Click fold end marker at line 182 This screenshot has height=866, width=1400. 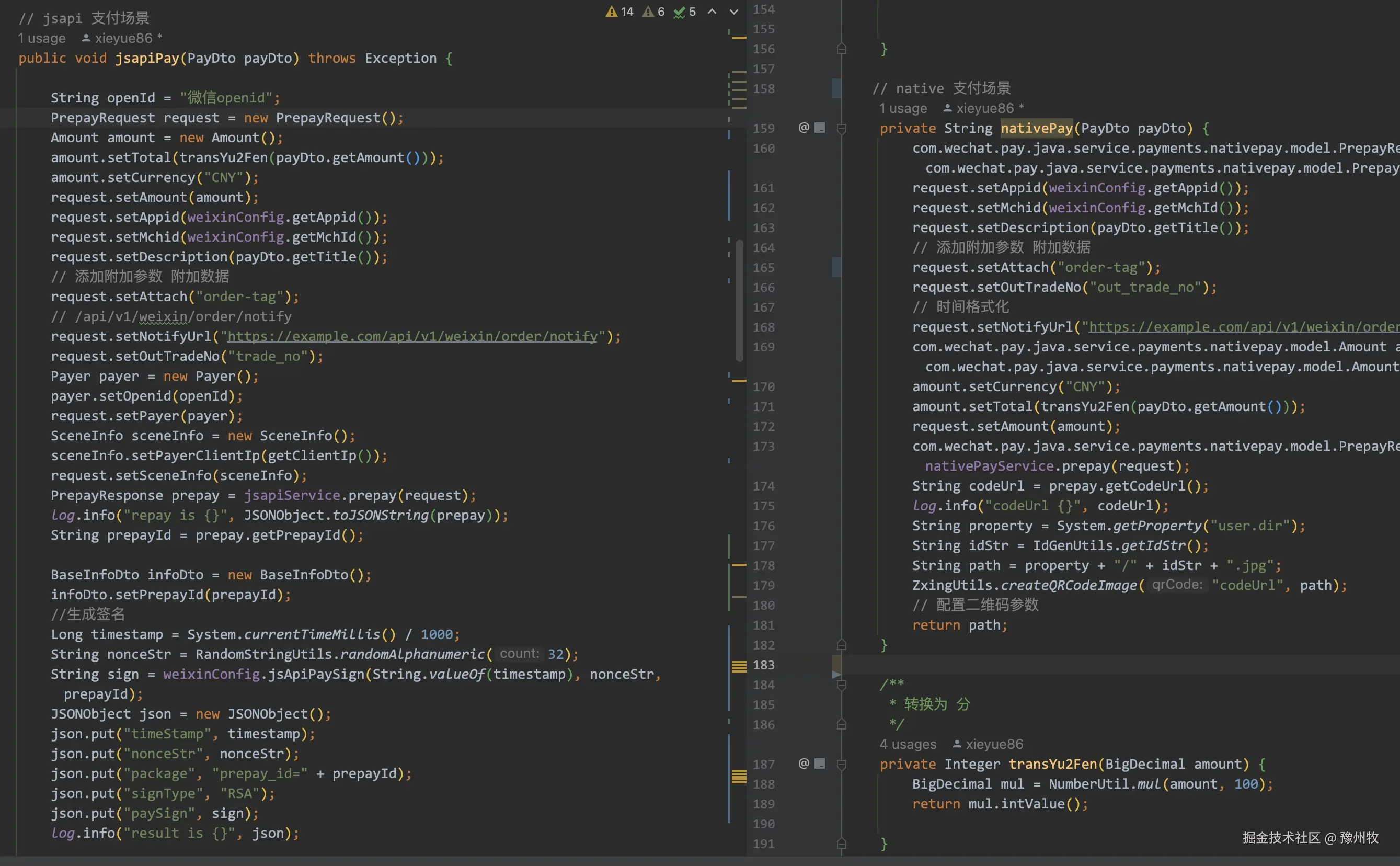[x=842, y=645]
